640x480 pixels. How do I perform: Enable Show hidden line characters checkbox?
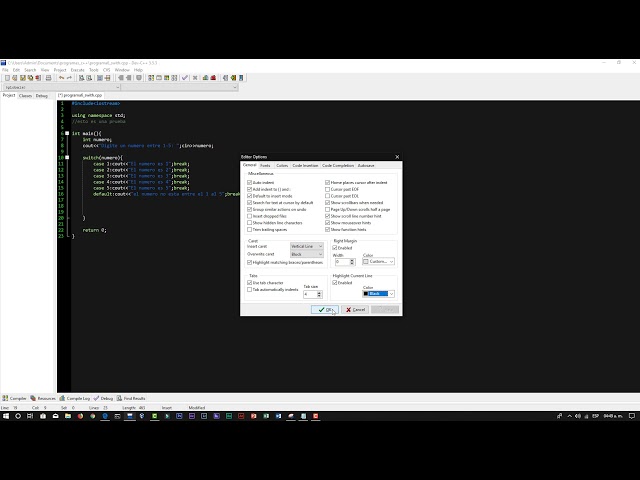coord(249,223)
